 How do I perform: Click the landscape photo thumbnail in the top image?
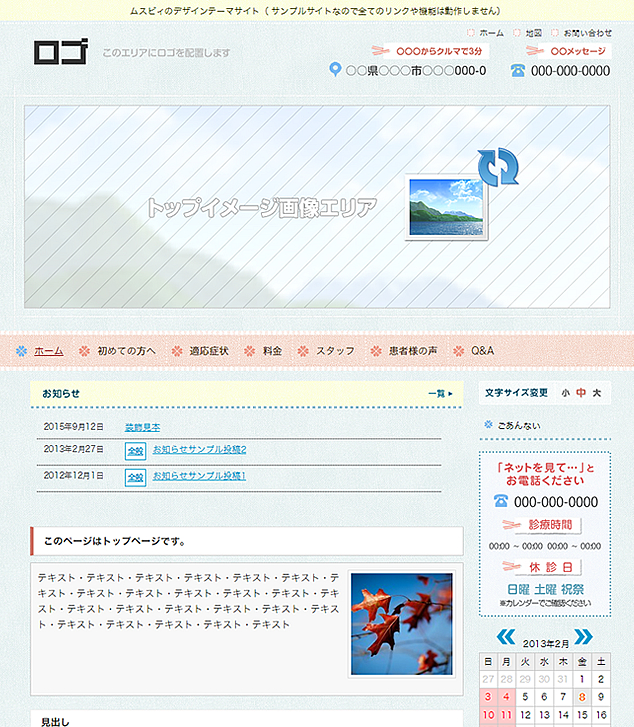447,207
